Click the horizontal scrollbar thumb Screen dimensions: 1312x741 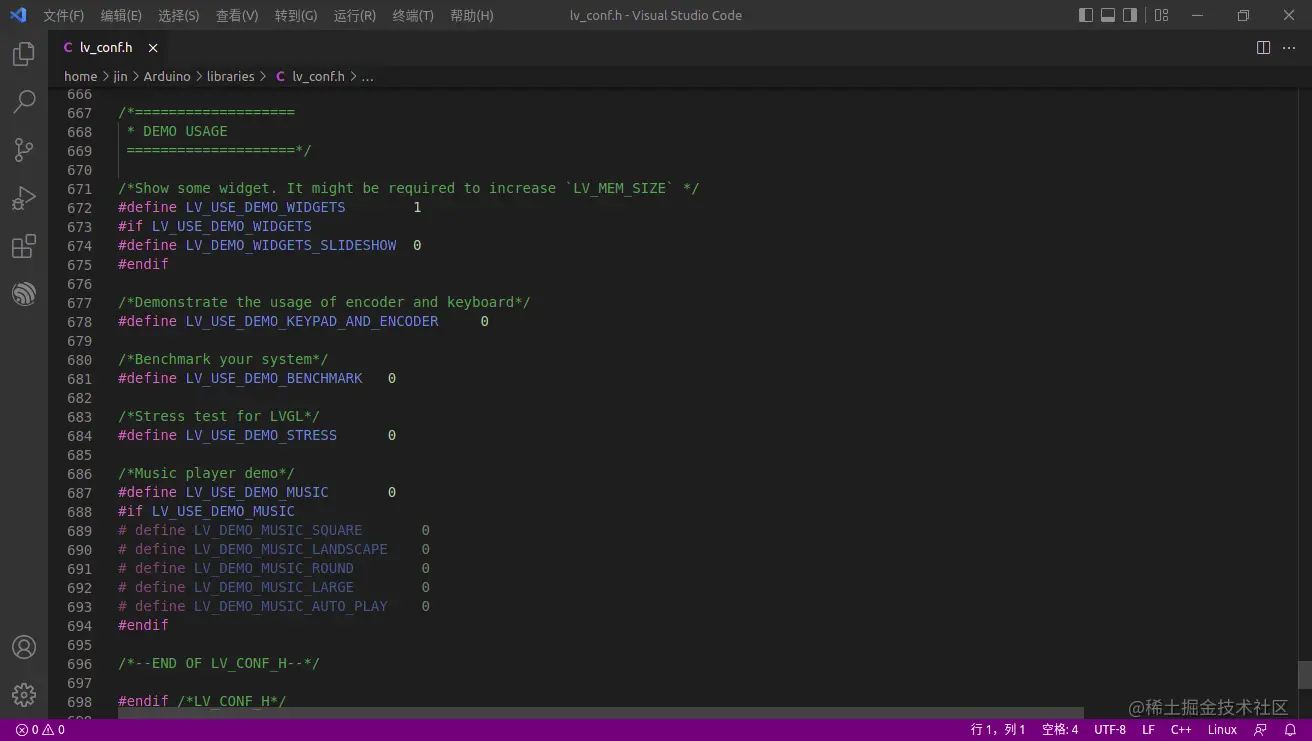pos(601,713)
